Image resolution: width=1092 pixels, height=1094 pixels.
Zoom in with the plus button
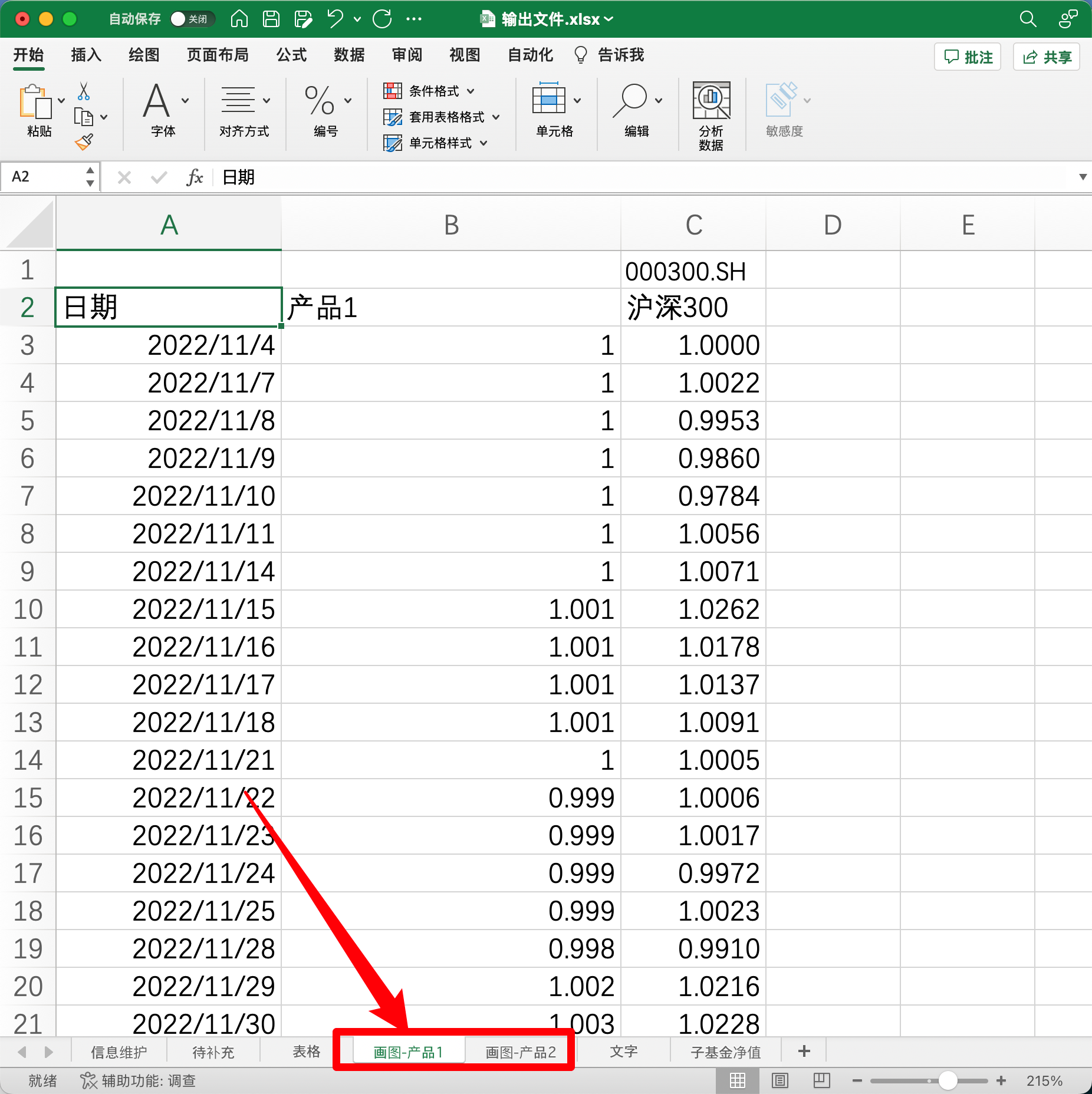point(1001,1080)
